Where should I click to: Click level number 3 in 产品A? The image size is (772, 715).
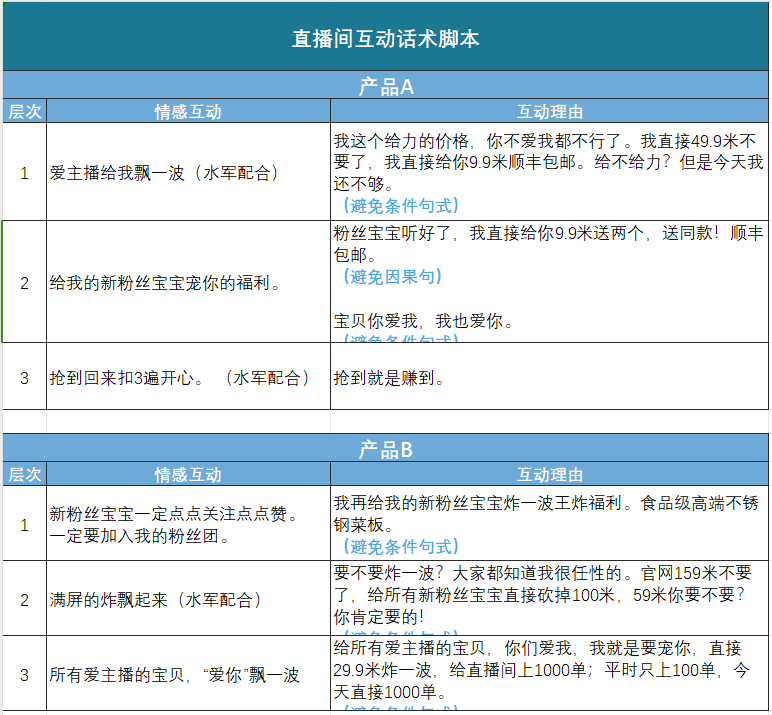coord(25,376)
